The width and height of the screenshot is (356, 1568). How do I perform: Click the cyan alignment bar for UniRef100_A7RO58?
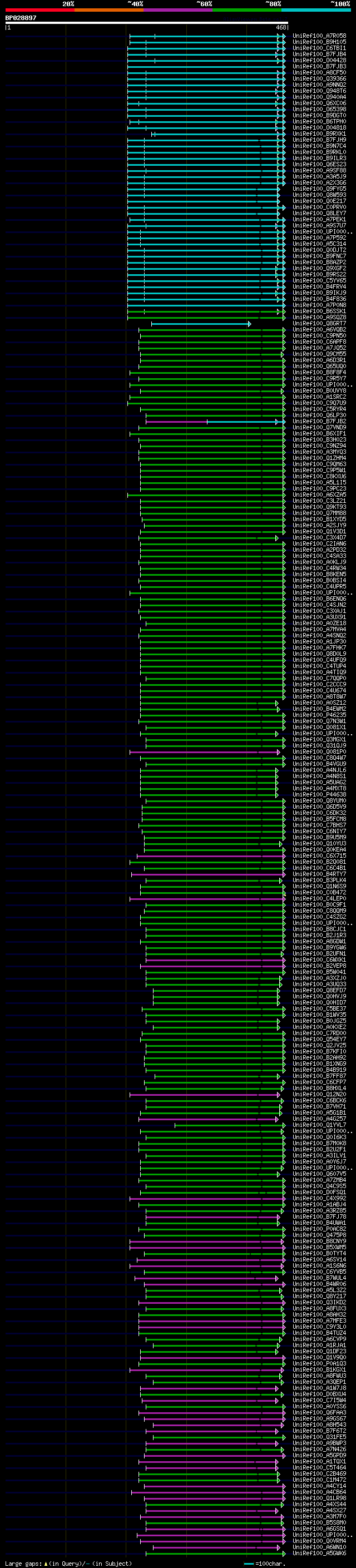tap(207, 36)
